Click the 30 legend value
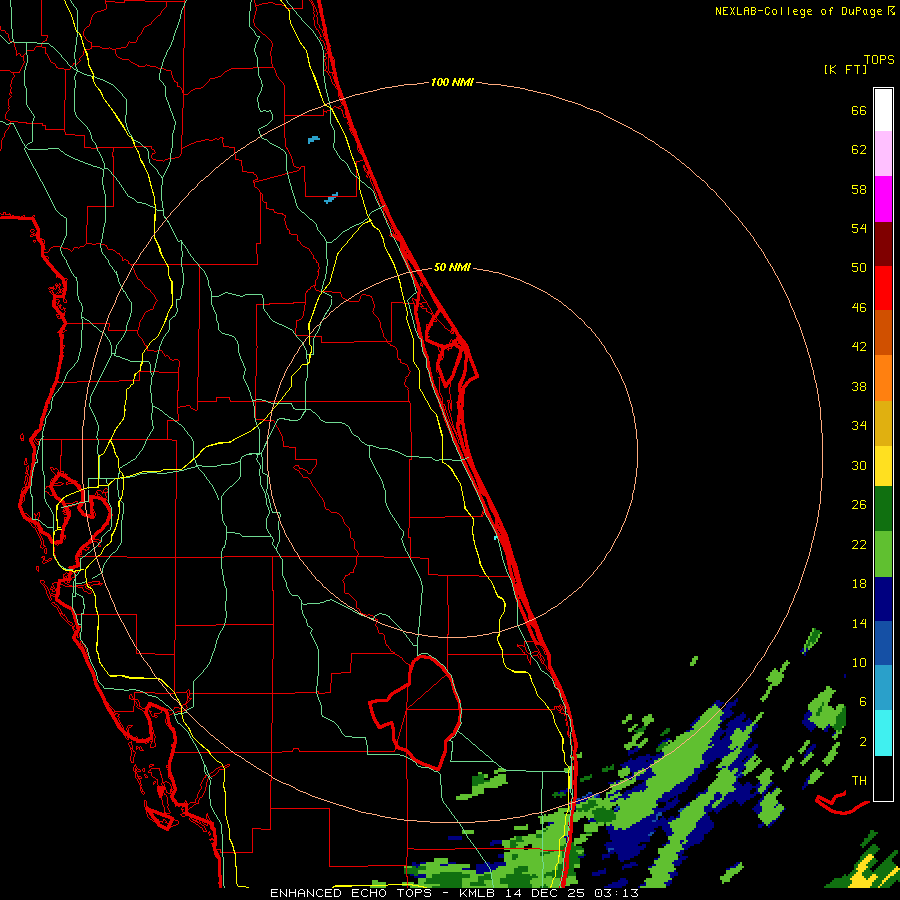 tap(859, 465)
